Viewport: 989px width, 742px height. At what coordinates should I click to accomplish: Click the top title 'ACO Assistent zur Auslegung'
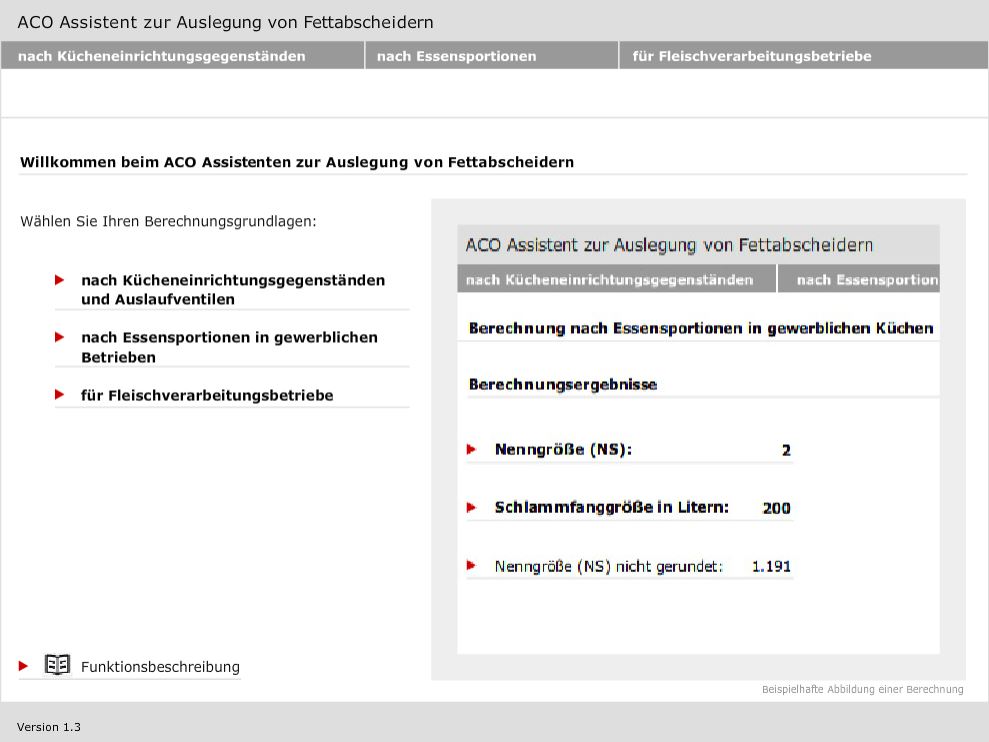click(x=225, y=22)
